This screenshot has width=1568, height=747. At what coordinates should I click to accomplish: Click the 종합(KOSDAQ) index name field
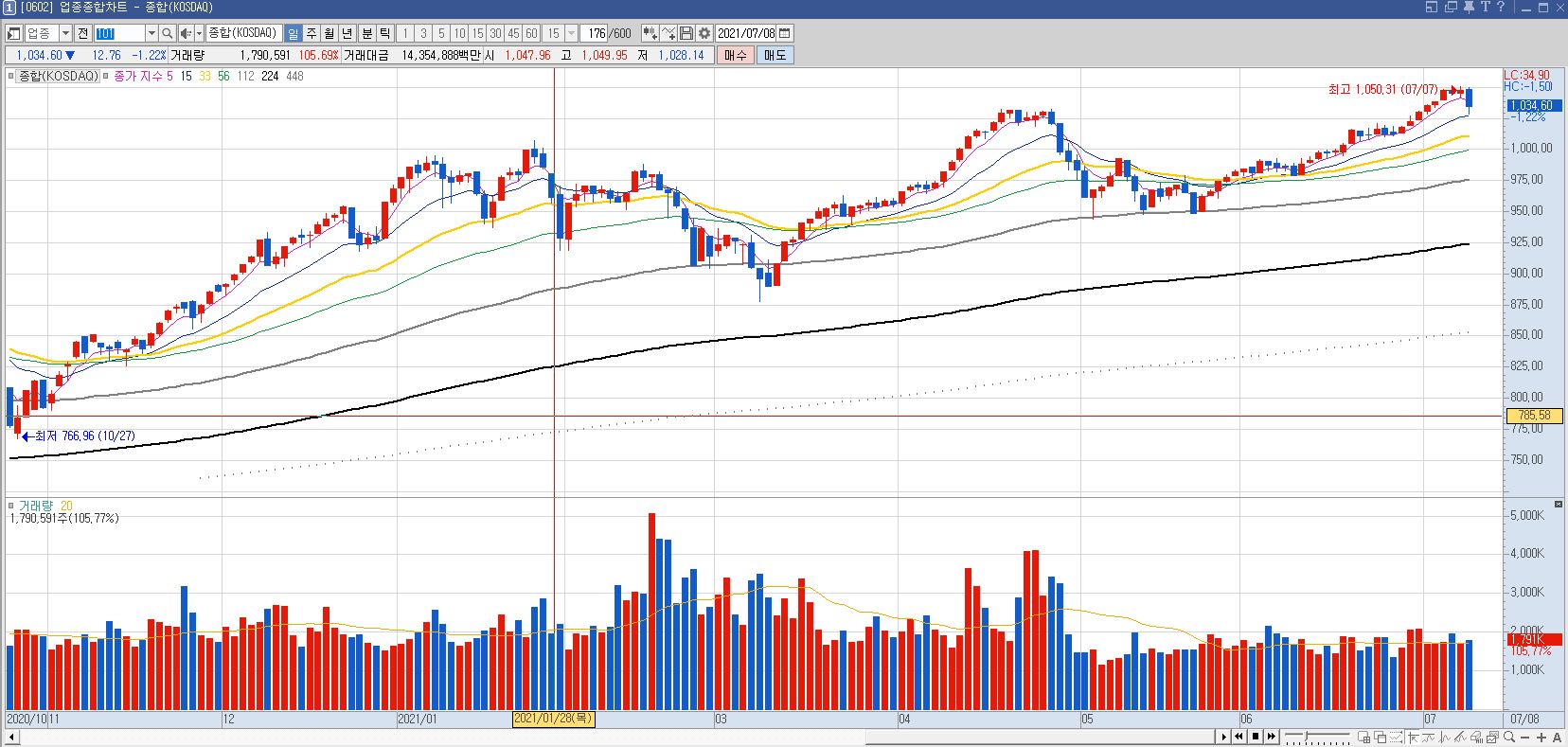[x=244, y=33]
